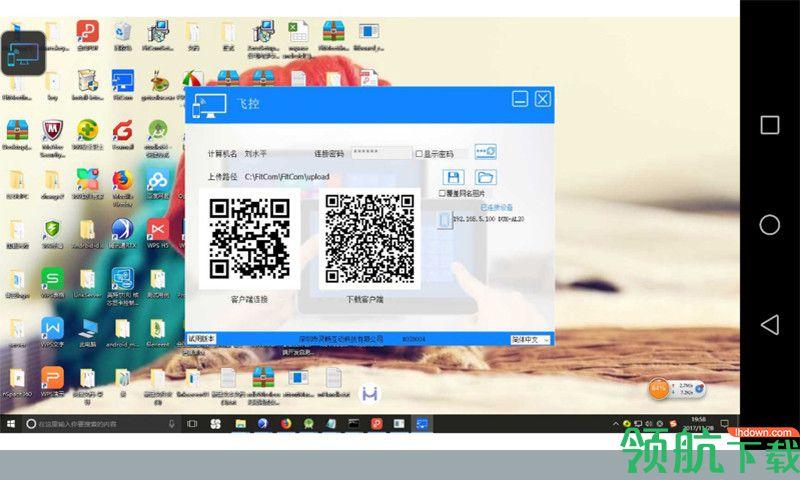Open the FitCom desktop shortcut
800x480 pixels.
coord(122,84)
